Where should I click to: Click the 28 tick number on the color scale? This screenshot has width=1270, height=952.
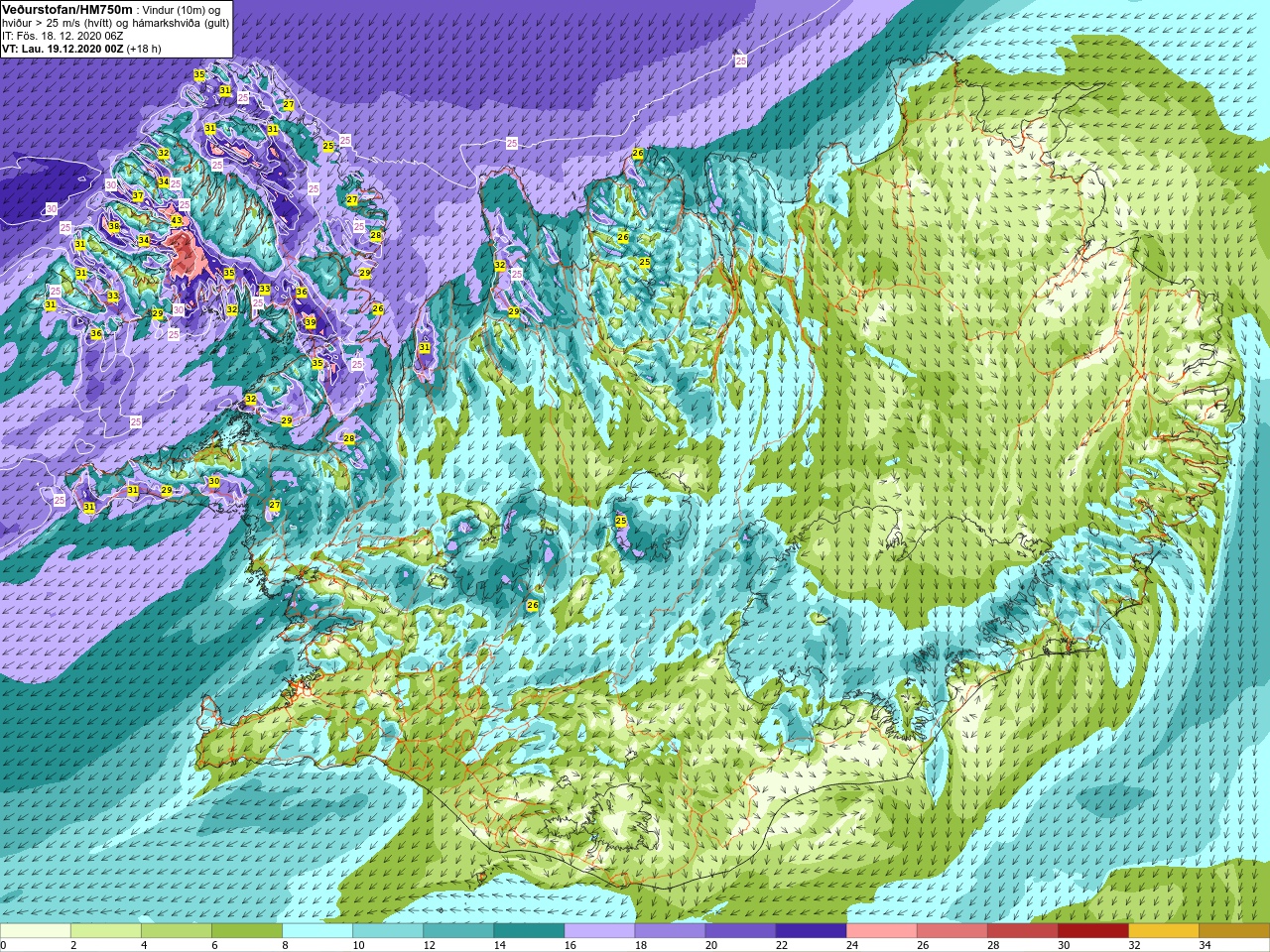(993, 945)
